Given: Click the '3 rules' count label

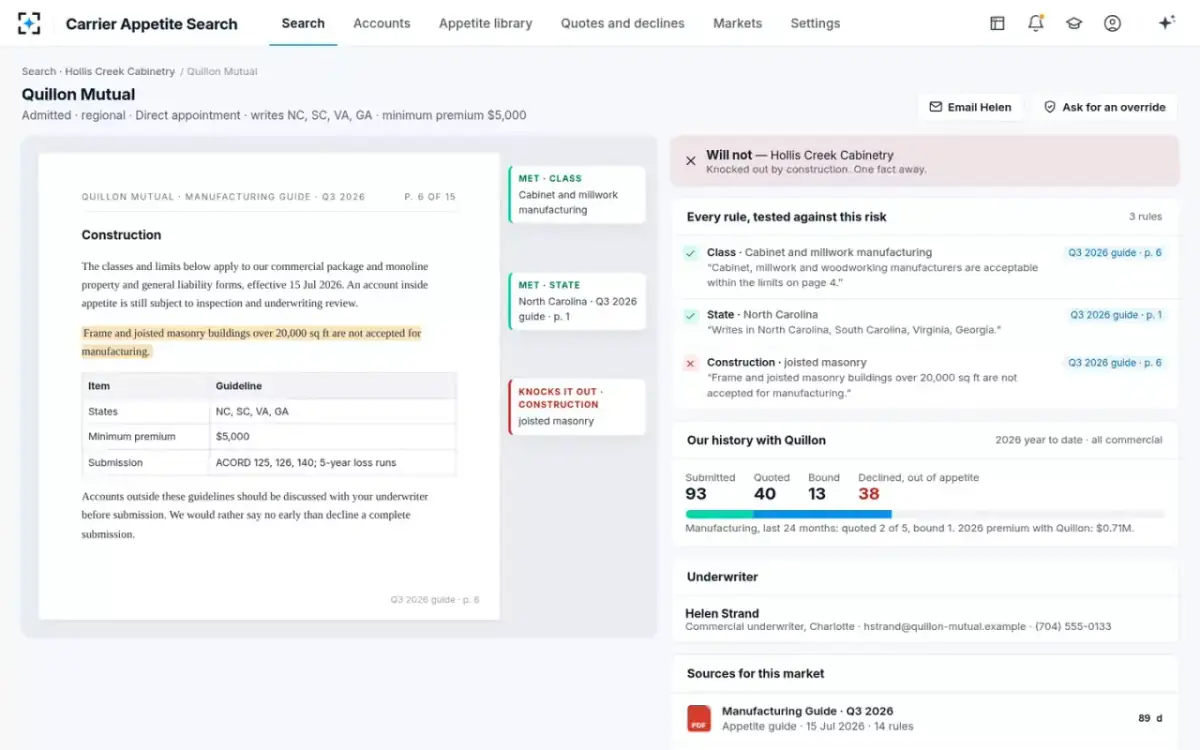Looking at the screenshot, I should point(1145,217).
